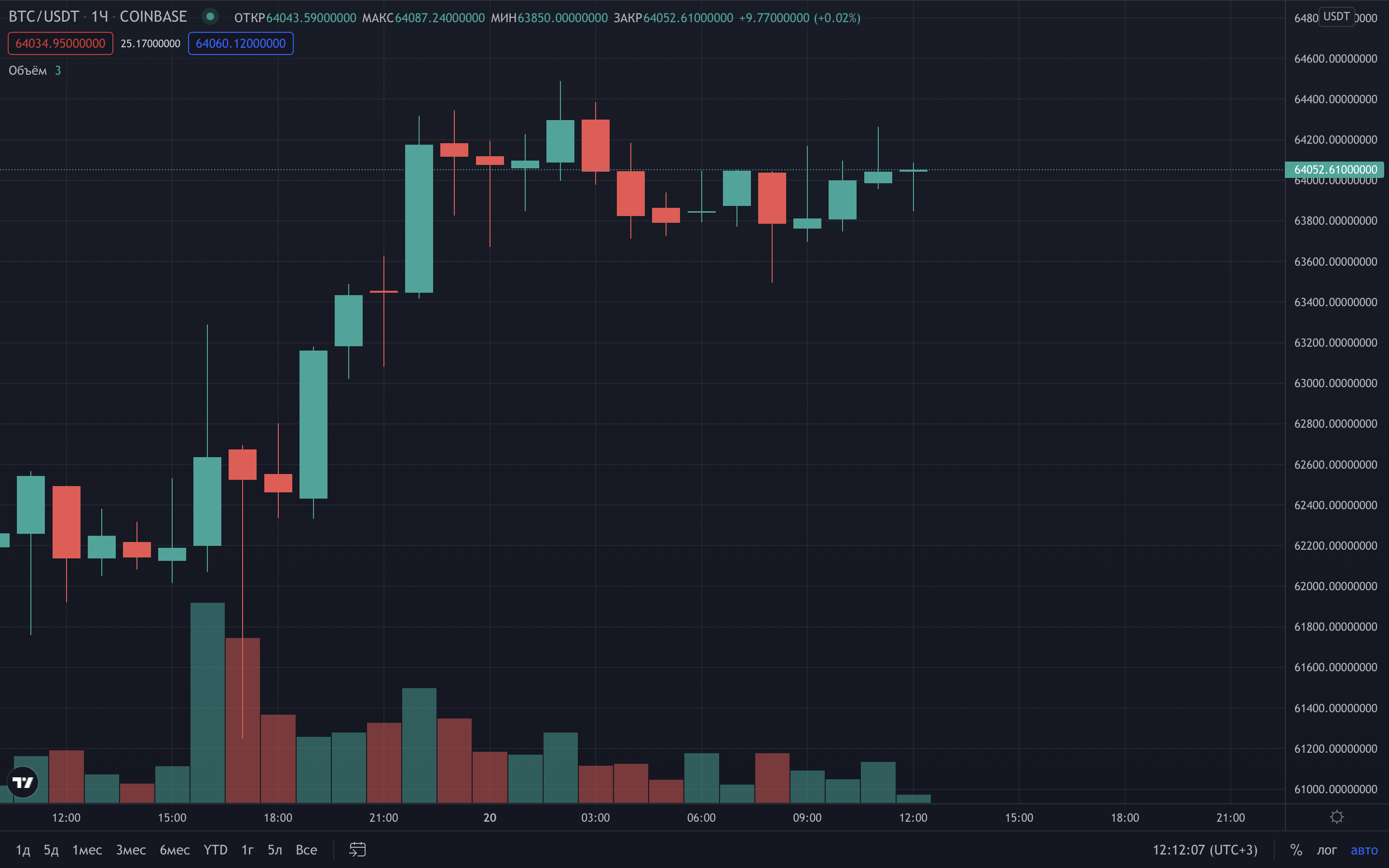This screenshot has width=1389, height=868.
Task: Open timezone menu at 12:12:07 (UTC+3)
Action: [x=1205, y=850]
